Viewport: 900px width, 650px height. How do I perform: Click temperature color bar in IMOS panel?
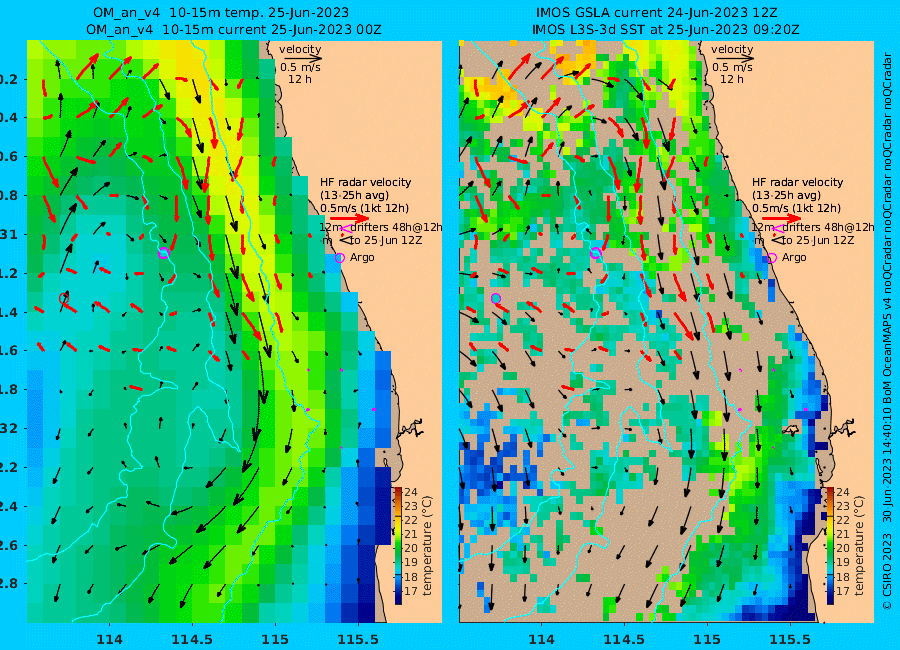tap(830, 545)
